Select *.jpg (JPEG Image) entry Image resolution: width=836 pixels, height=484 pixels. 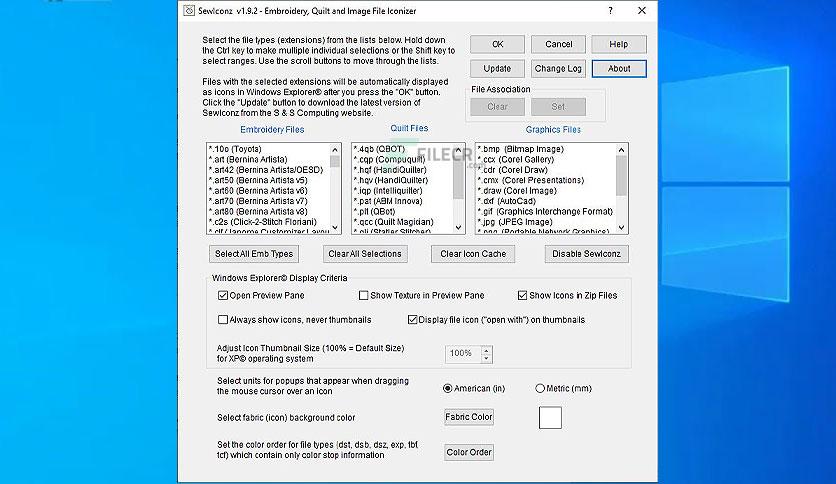click(545, 222)
